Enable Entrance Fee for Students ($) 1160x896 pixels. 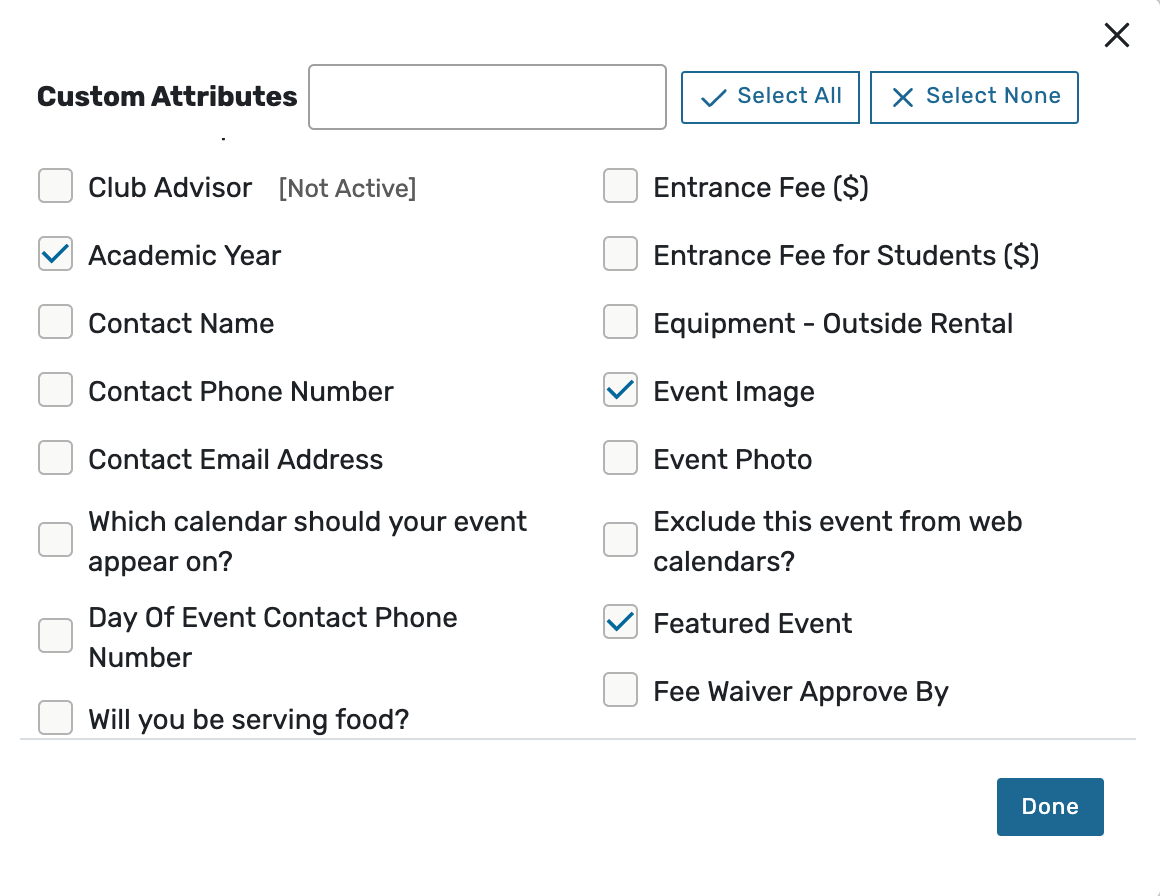[x=621, y=254]
